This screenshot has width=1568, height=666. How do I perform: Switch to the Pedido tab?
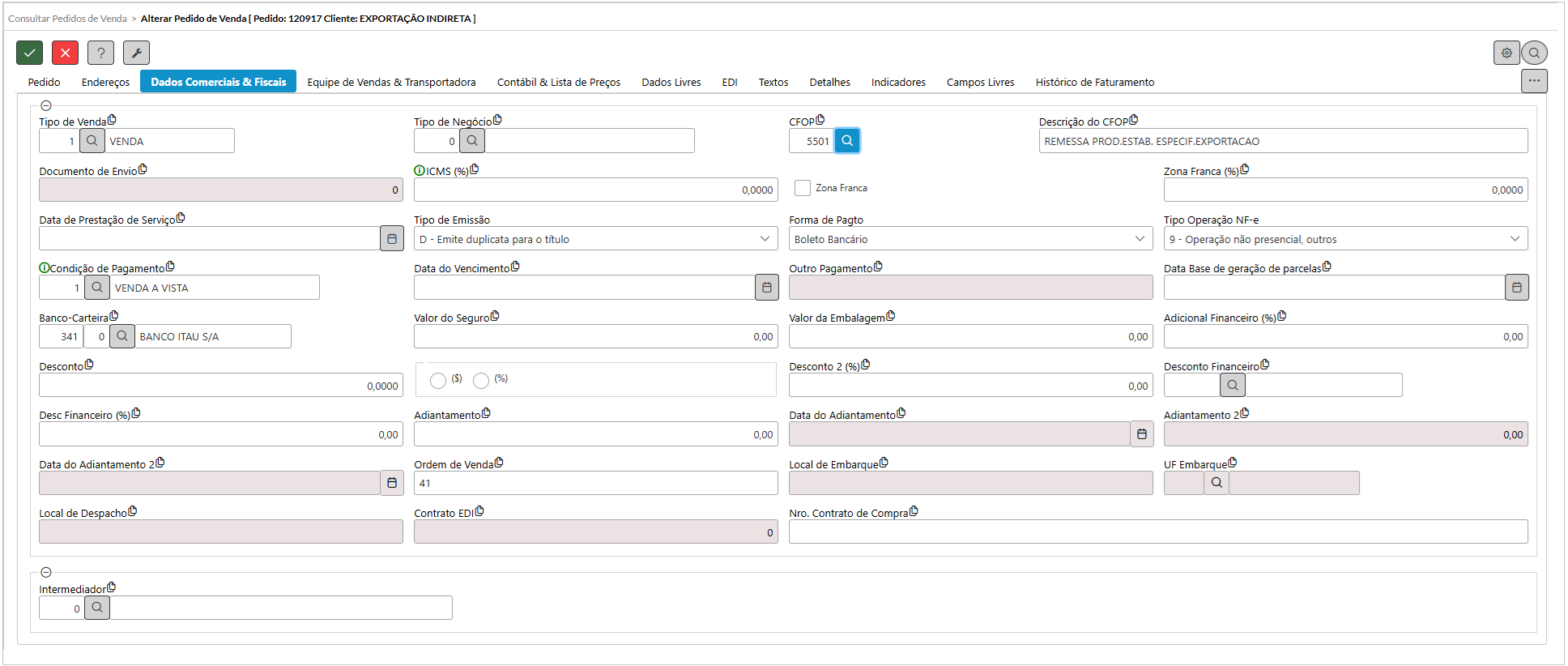point(45,82)
